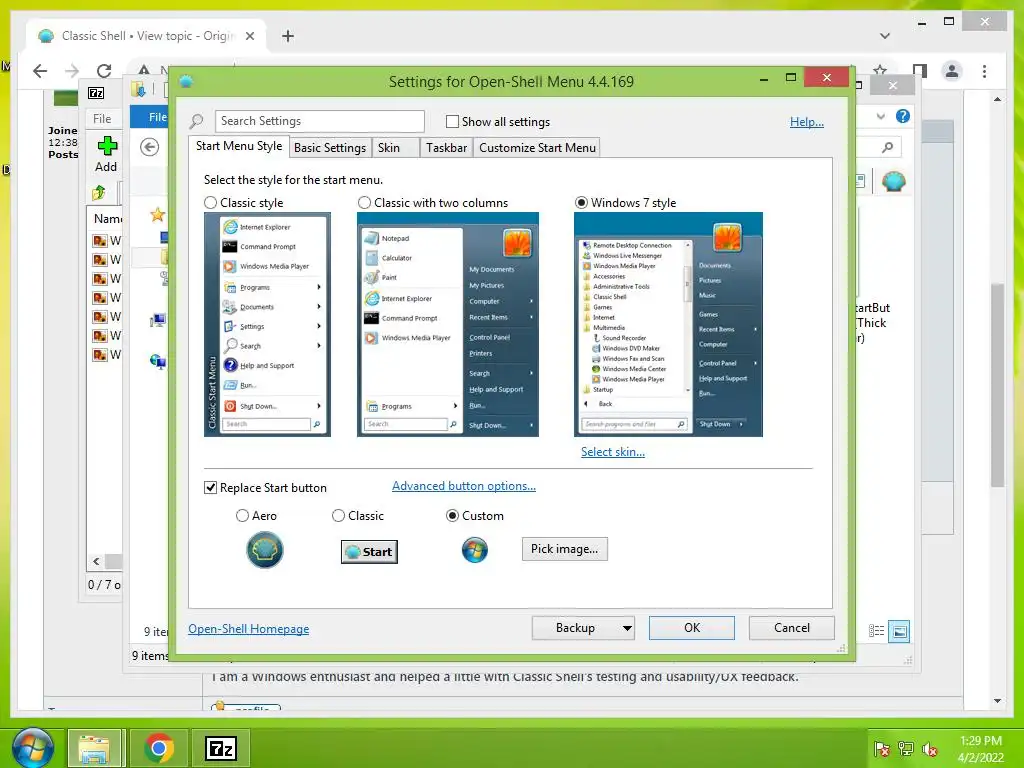
Task: Toggle the Replace Start button checkbox
Action: (x=210, y=488)
